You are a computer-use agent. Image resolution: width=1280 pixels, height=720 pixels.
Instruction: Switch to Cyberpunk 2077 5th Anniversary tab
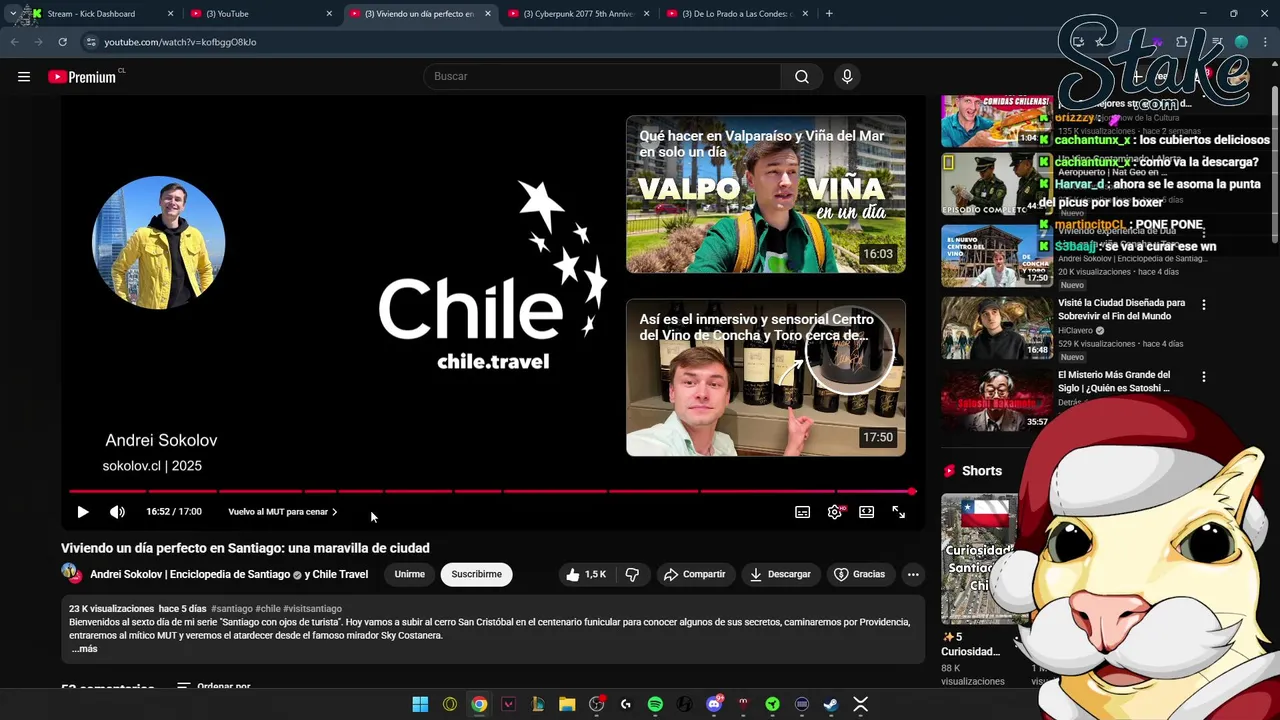click(x=580, y=14)
